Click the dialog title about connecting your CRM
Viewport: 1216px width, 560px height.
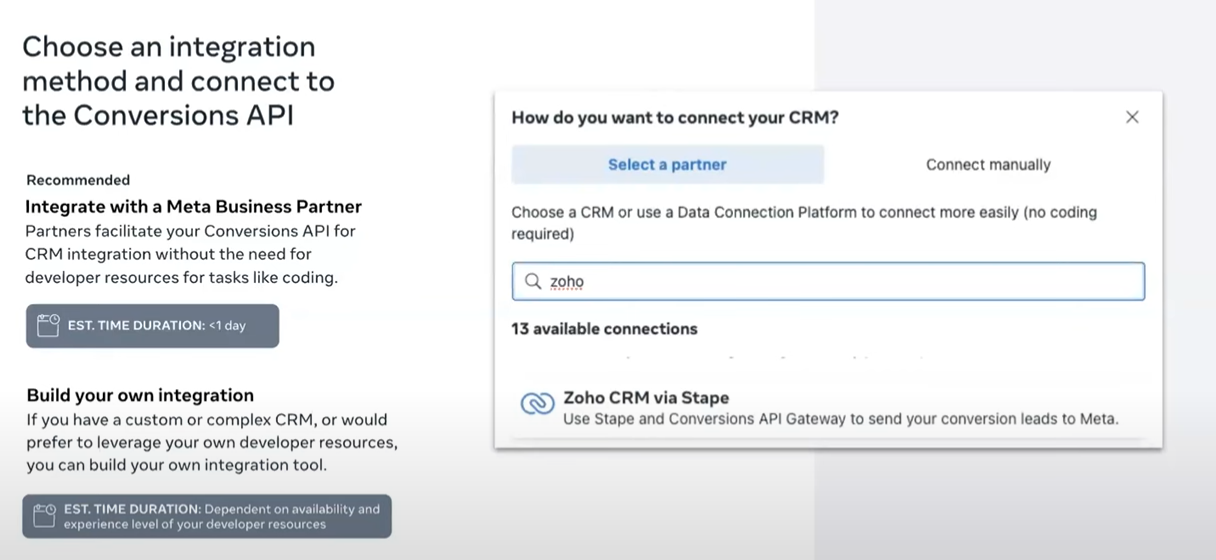pos(675,117)
